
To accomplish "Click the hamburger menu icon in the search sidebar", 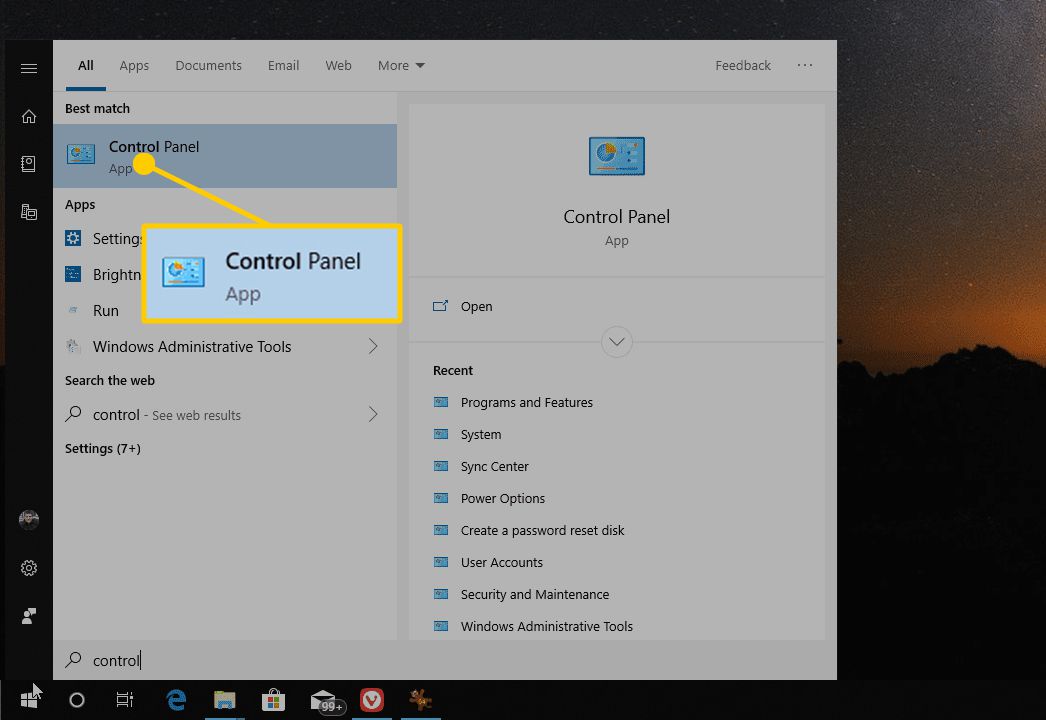I will point(29,68).
